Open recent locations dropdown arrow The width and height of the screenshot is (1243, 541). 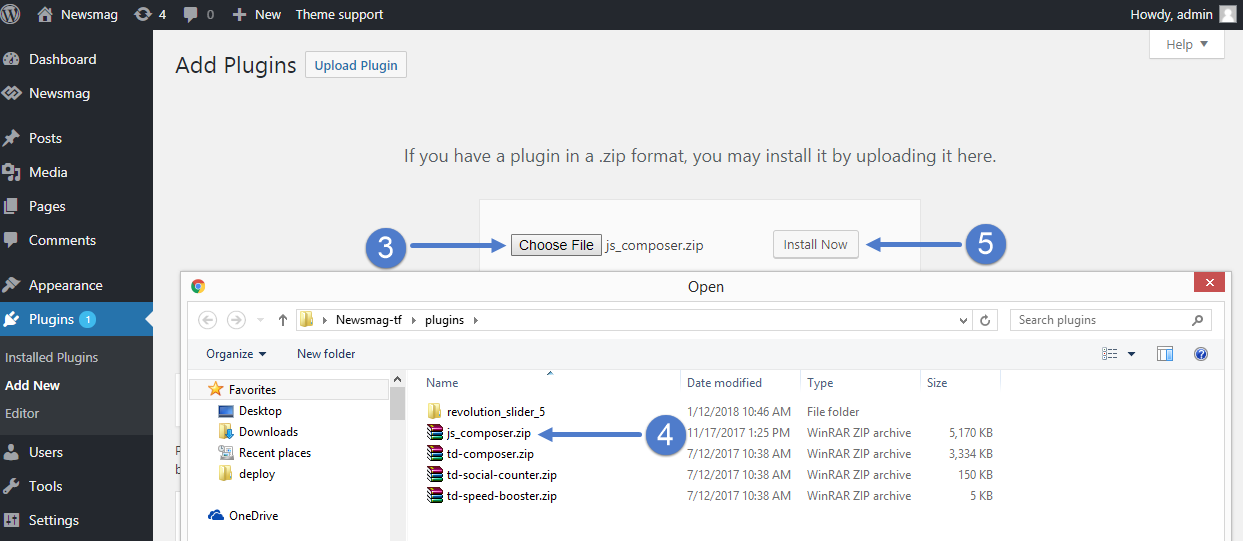coord(261,320)
